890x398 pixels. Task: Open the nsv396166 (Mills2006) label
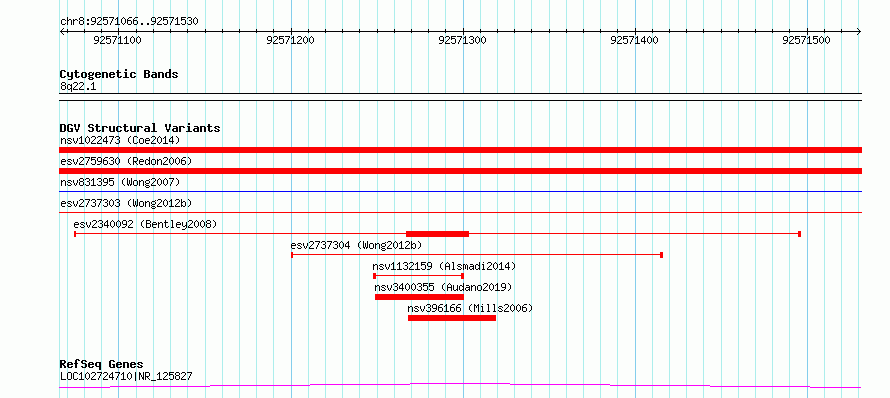471,308
